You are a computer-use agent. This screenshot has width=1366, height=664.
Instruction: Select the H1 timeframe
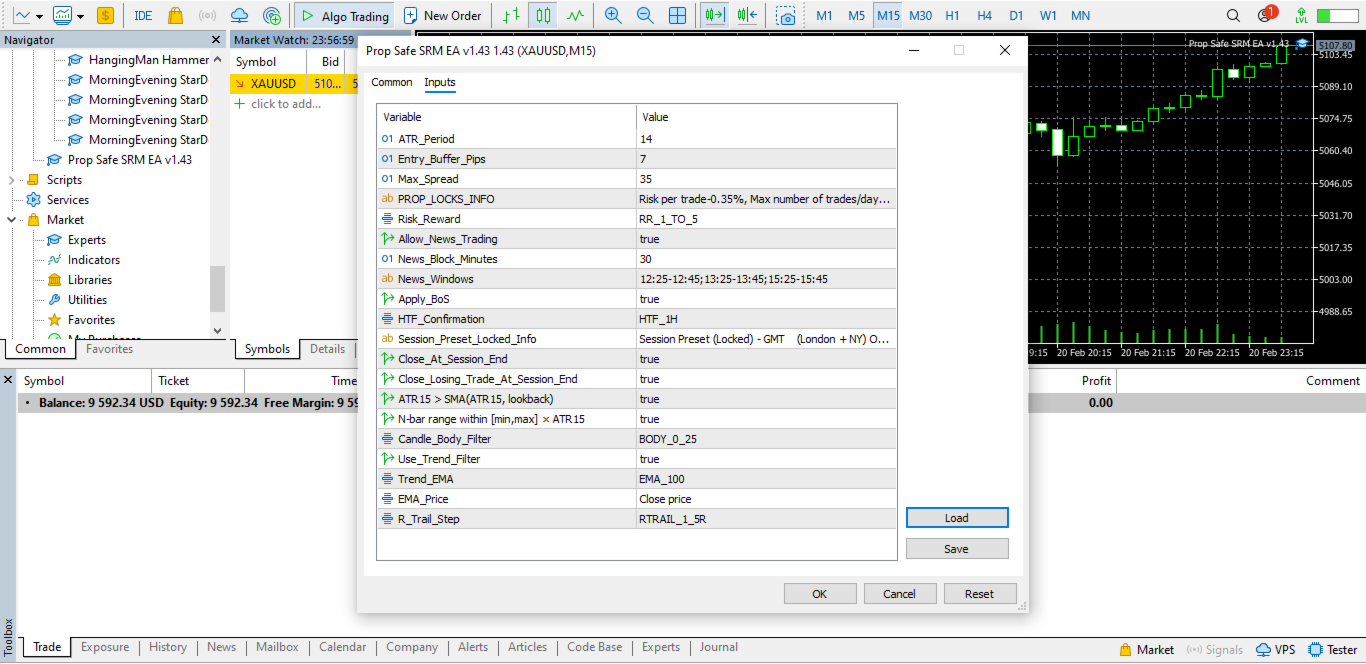[x=952, y=16]
